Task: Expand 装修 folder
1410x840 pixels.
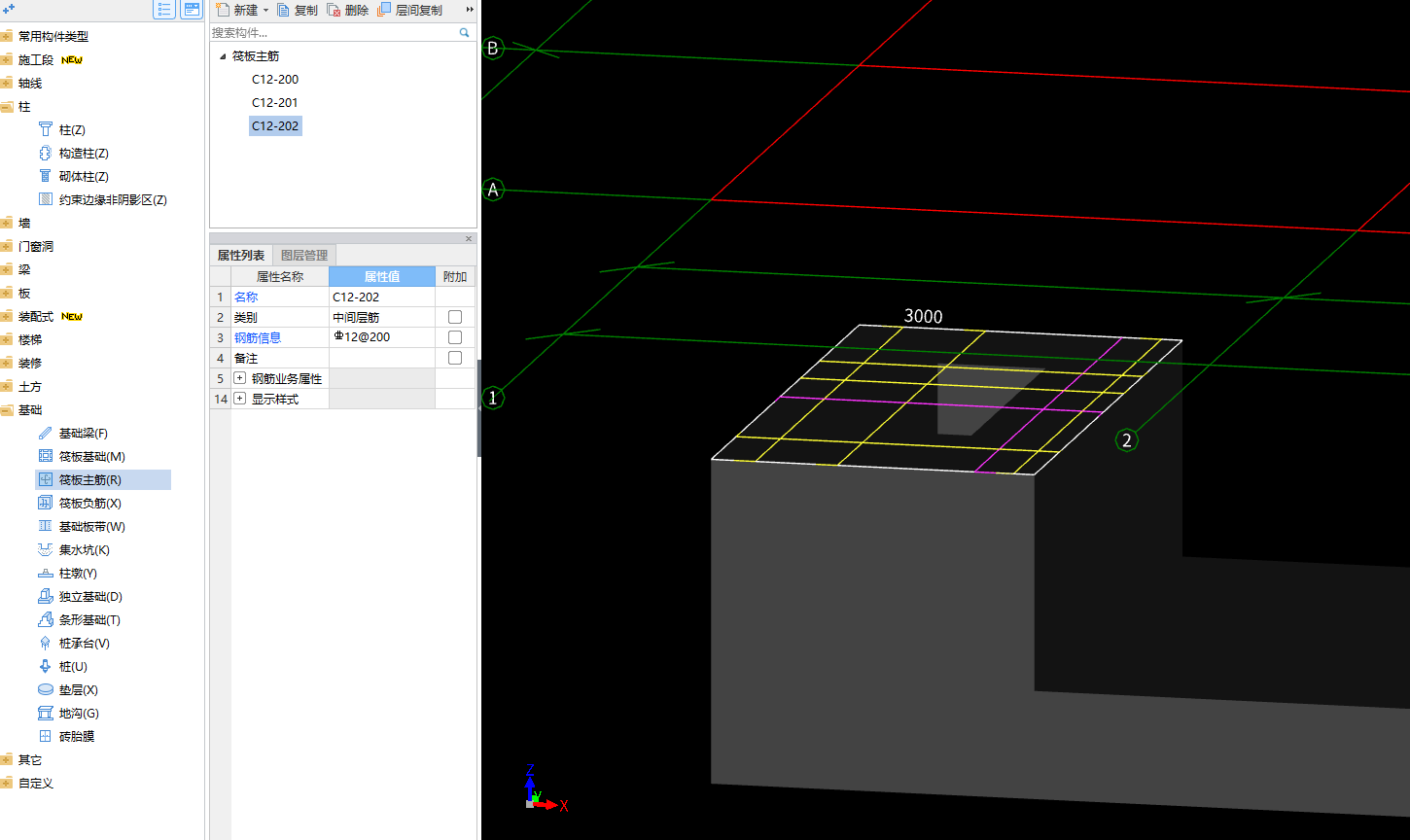Action: [x=7, y=363]
